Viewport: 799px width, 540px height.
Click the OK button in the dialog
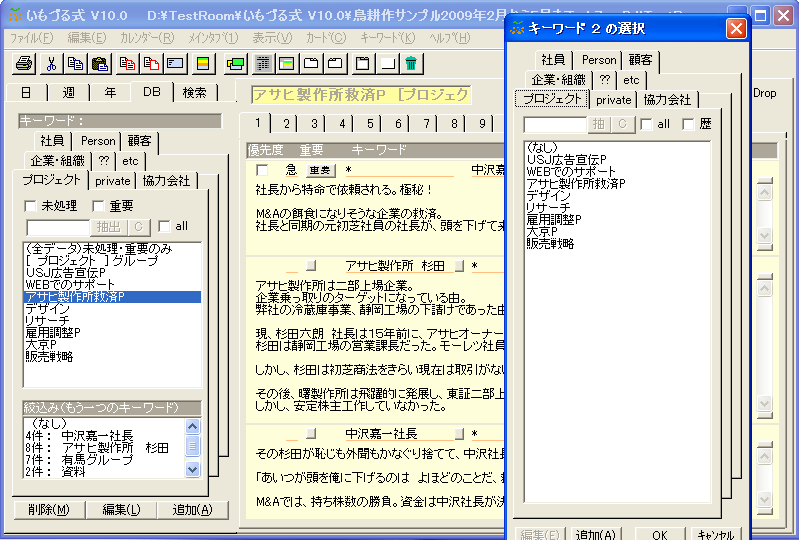point(659,534)
